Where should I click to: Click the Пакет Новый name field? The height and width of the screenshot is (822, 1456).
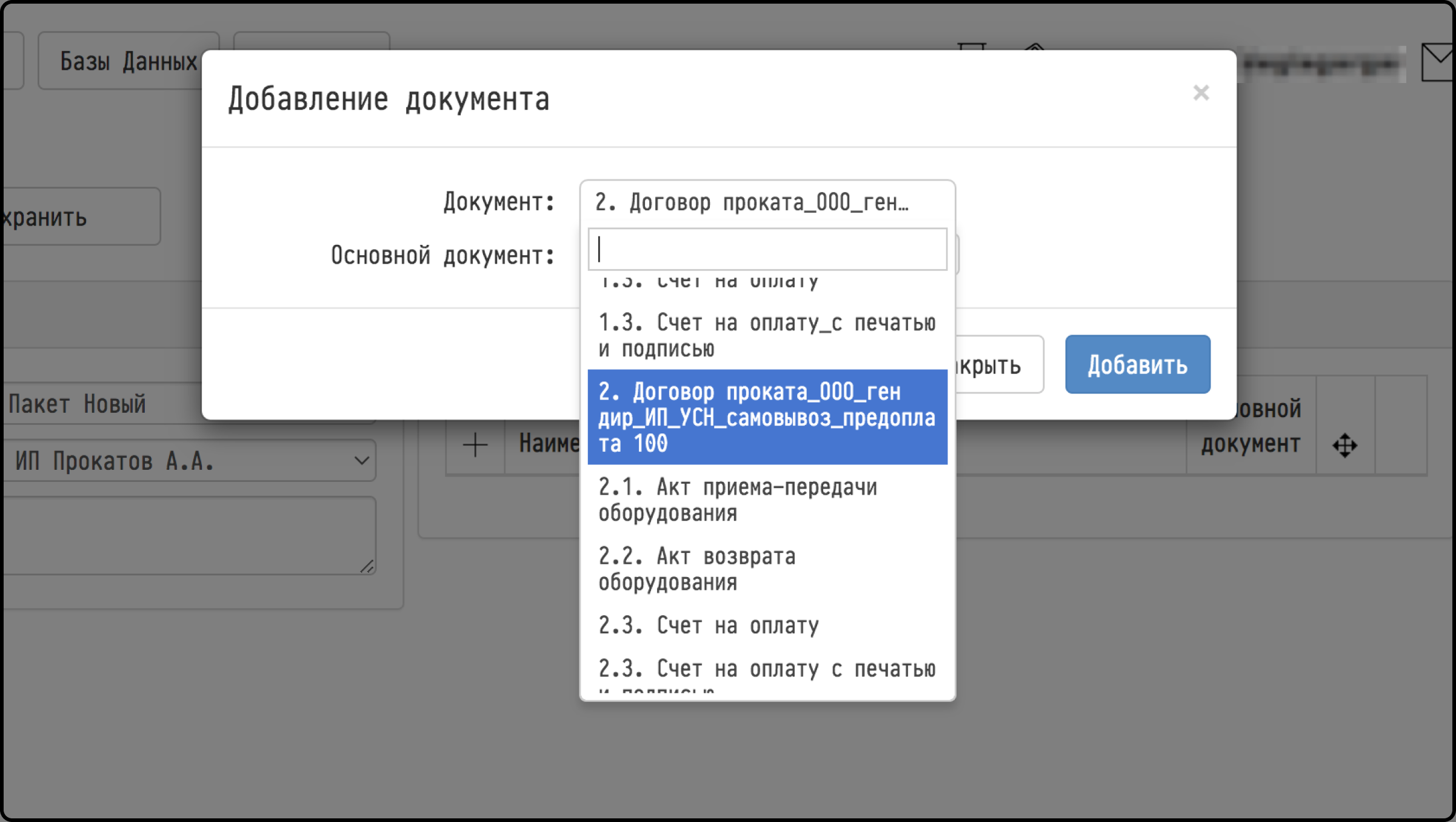point(103,403)
